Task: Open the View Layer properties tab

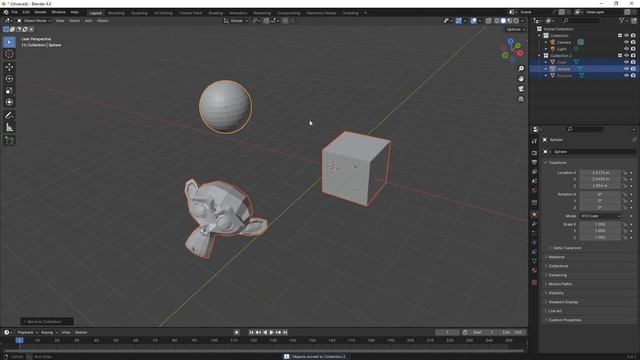Action: [x=534, y=172]
